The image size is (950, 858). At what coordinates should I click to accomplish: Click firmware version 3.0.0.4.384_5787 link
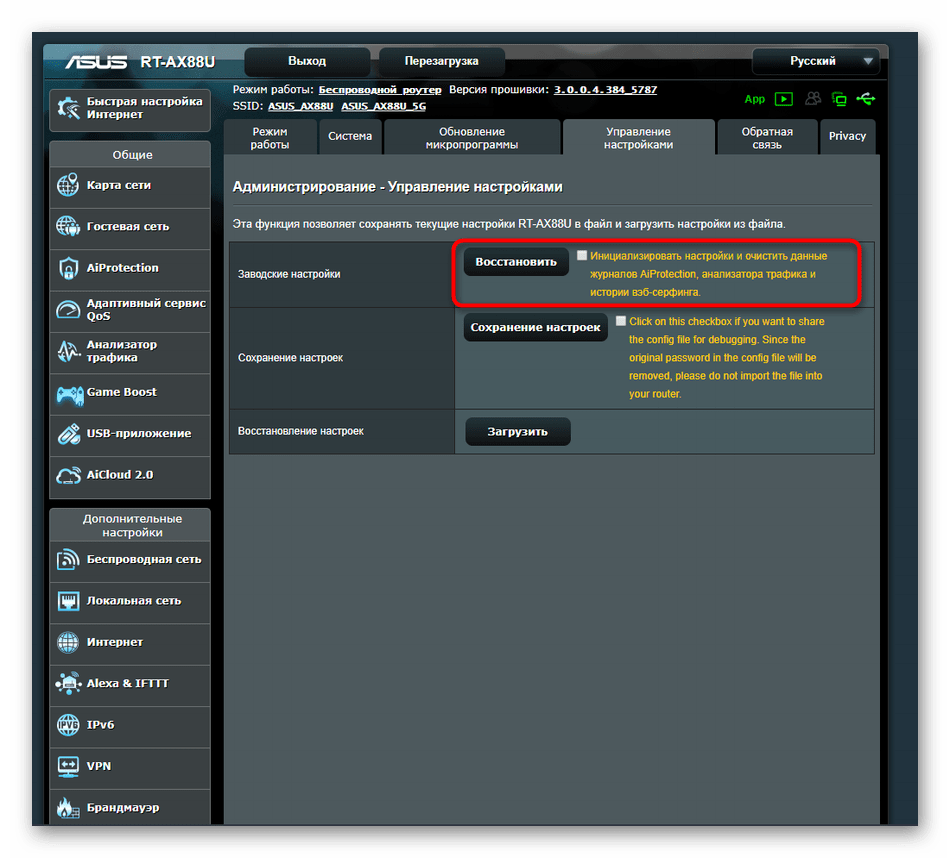pyautogui.click(x=605, y=90)
